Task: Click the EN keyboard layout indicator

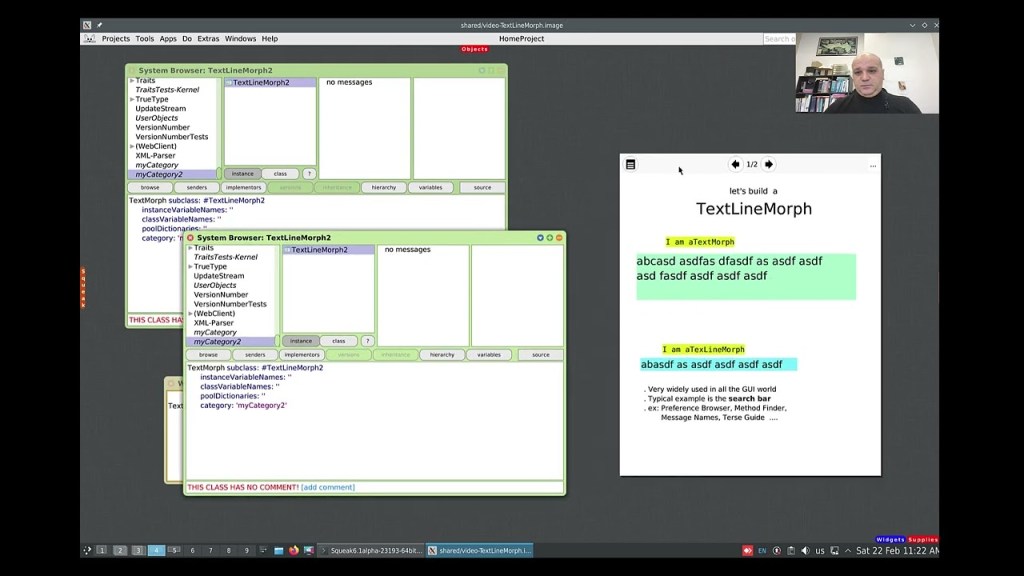Action: pyautogui.click(x=763, y=550)
